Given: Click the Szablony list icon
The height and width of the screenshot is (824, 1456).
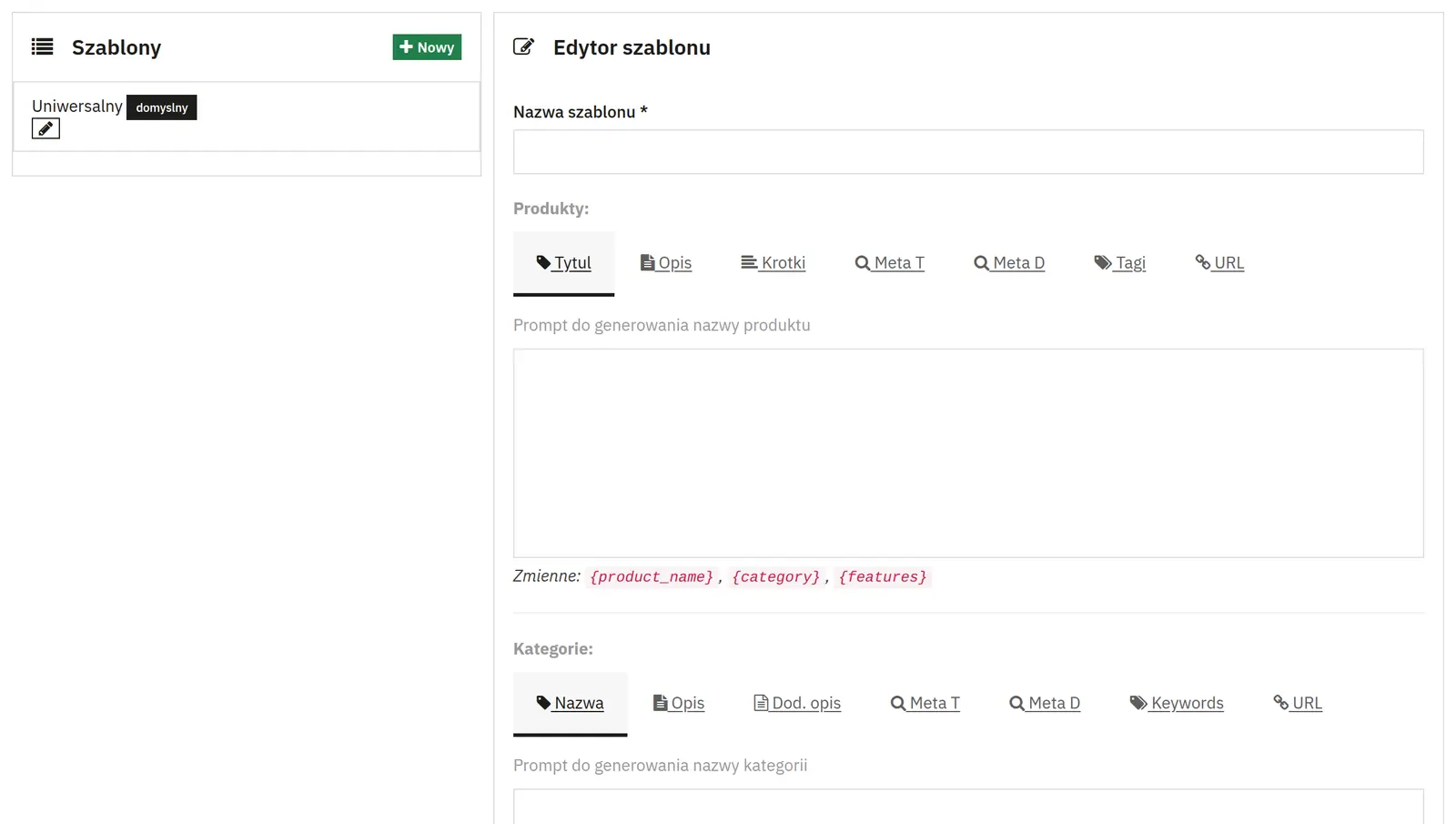Looking at the screenshot, I should (42, 46).
